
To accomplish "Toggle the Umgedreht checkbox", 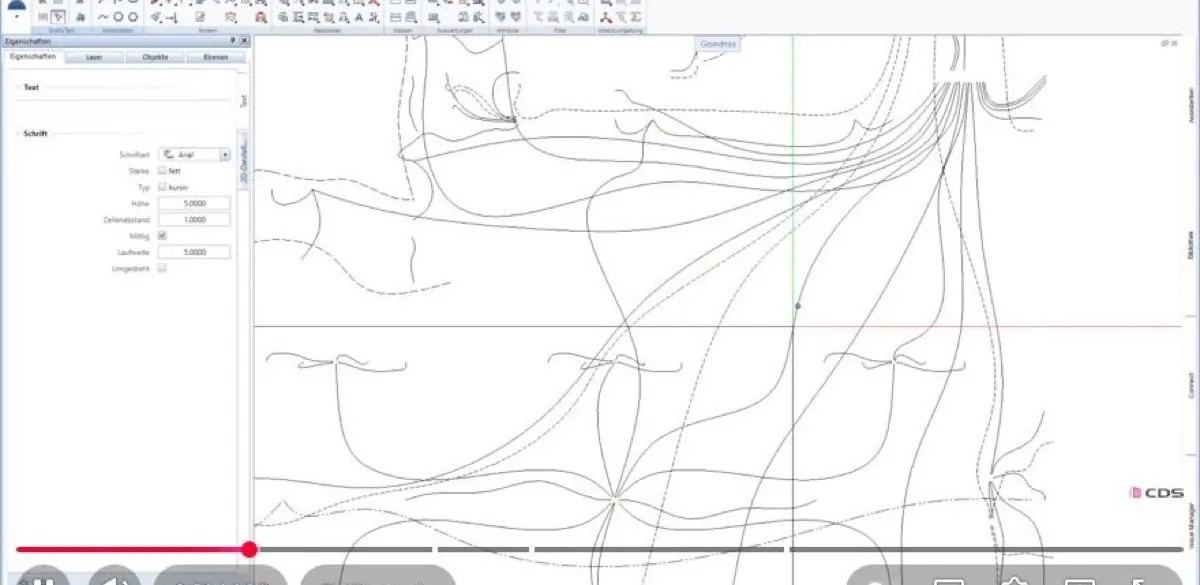I will pos(162,268).
